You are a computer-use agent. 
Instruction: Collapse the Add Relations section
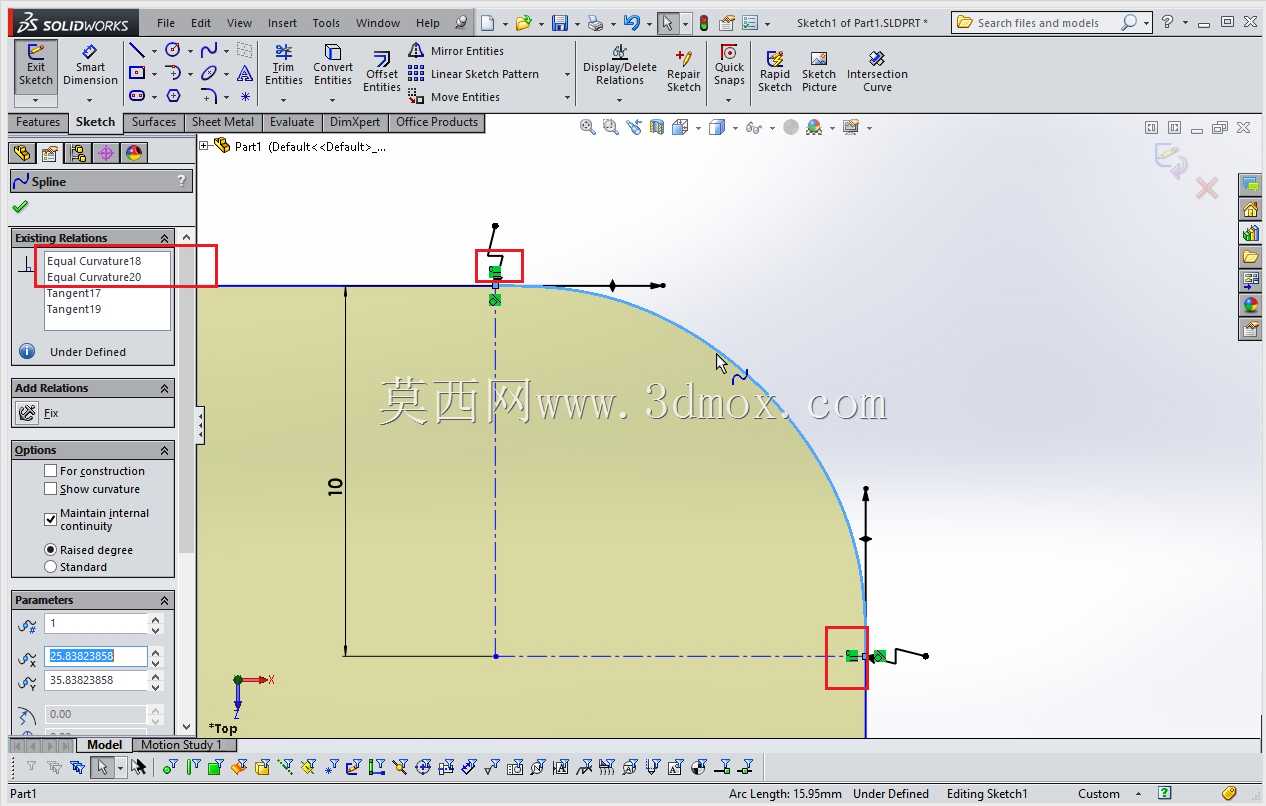[165, 388]
